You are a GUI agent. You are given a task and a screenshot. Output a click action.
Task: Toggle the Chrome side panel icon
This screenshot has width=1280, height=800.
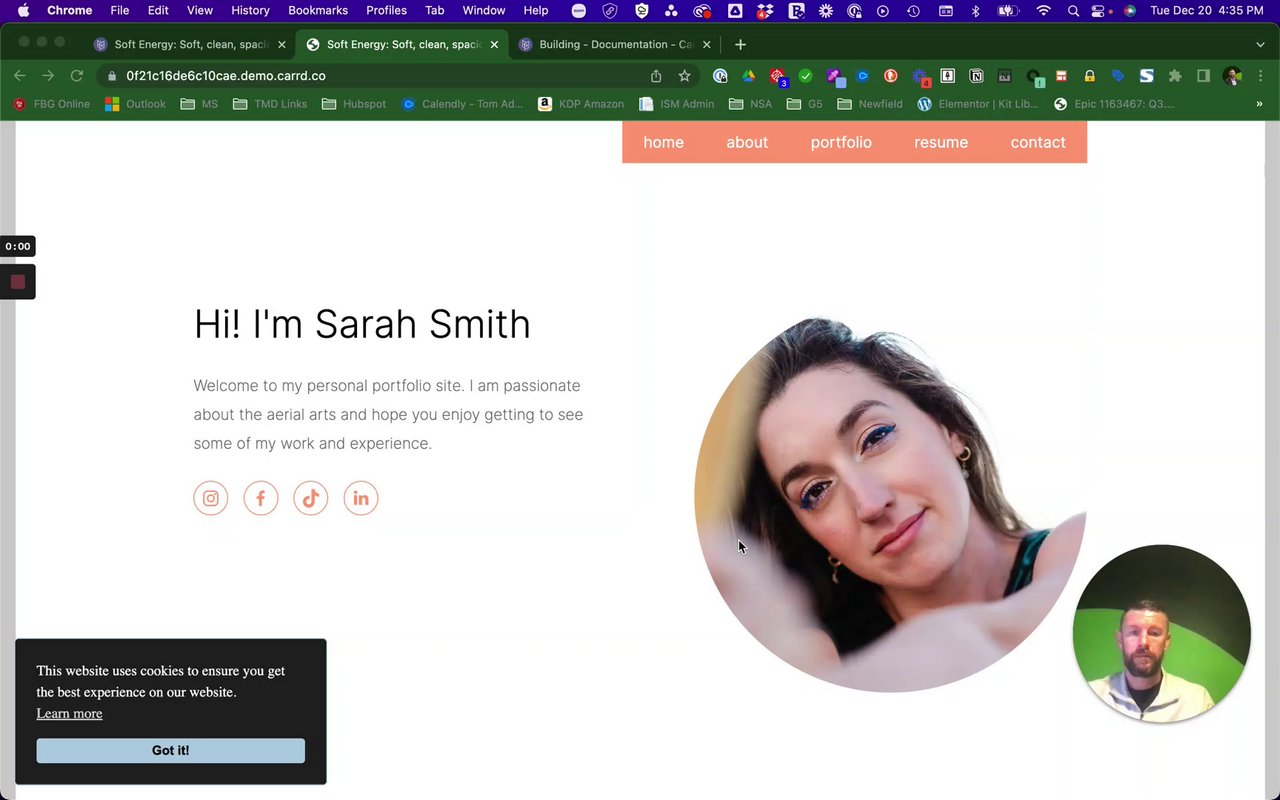[x=1204, y=76]
